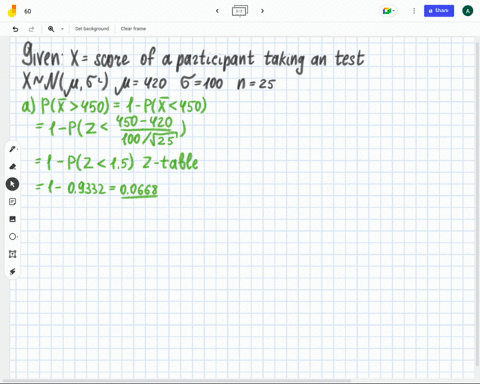480x384 pixels.
Task: Expand the zoom options dropdown arrow
Action: click(x=62, y=29)
